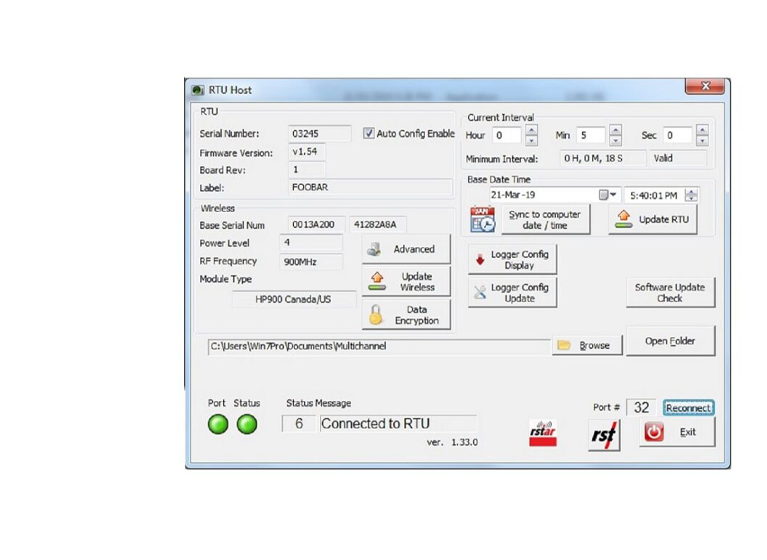
Task: Open the Base Date calendar dropdown
Action: click(x=608, y=195)
